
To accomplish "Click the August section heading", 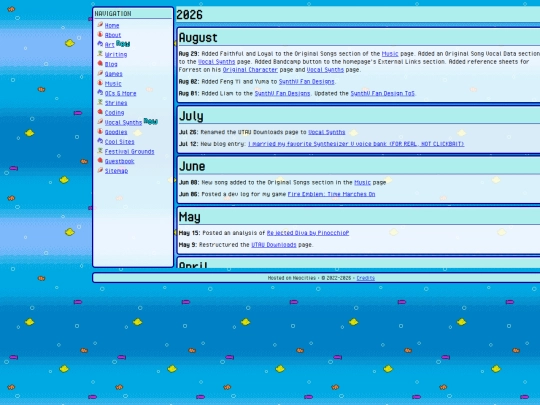I will [x=198, y=38].
